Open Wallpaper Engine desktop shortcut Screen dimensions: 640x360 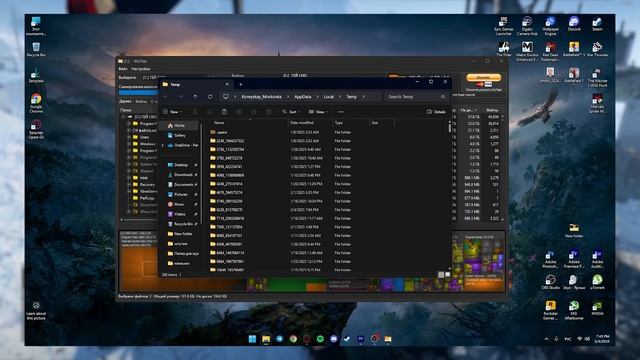click(550, 26)
